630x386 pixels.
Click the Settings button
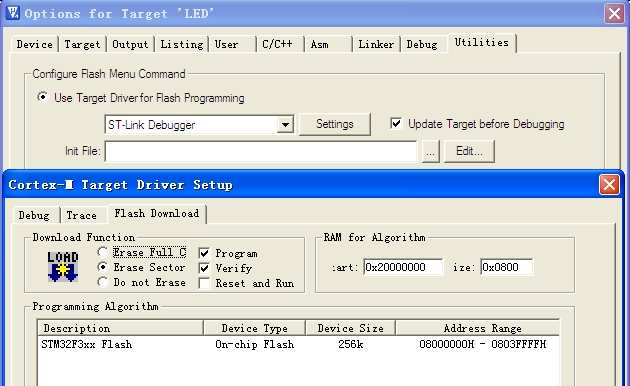tap(335, 124)
